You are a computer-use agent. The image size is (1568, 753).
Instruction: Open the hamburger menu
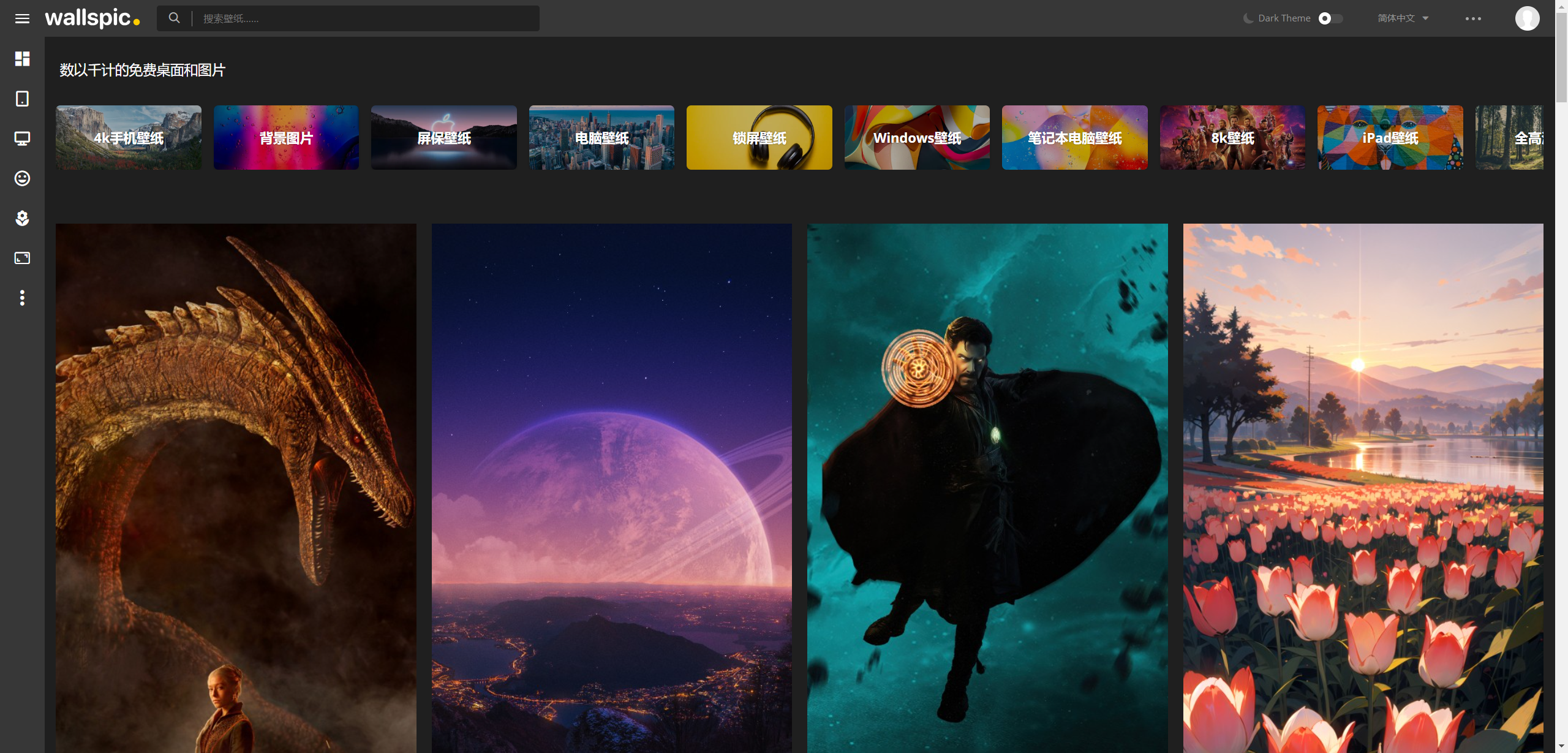pos(22,18)
